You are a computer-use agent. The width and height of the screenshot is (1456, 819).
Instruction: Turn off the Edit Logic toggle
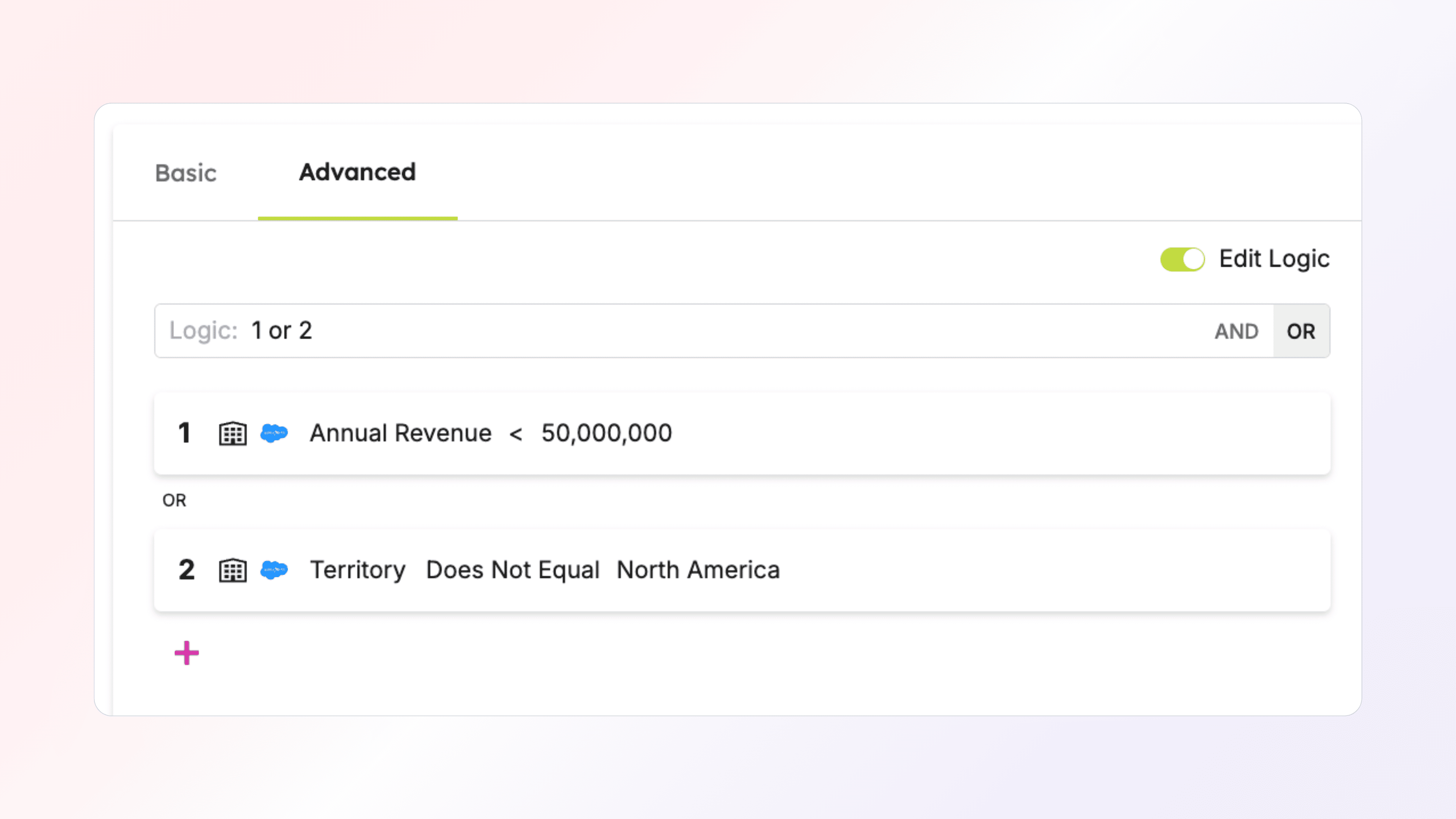coord(1182,259)
